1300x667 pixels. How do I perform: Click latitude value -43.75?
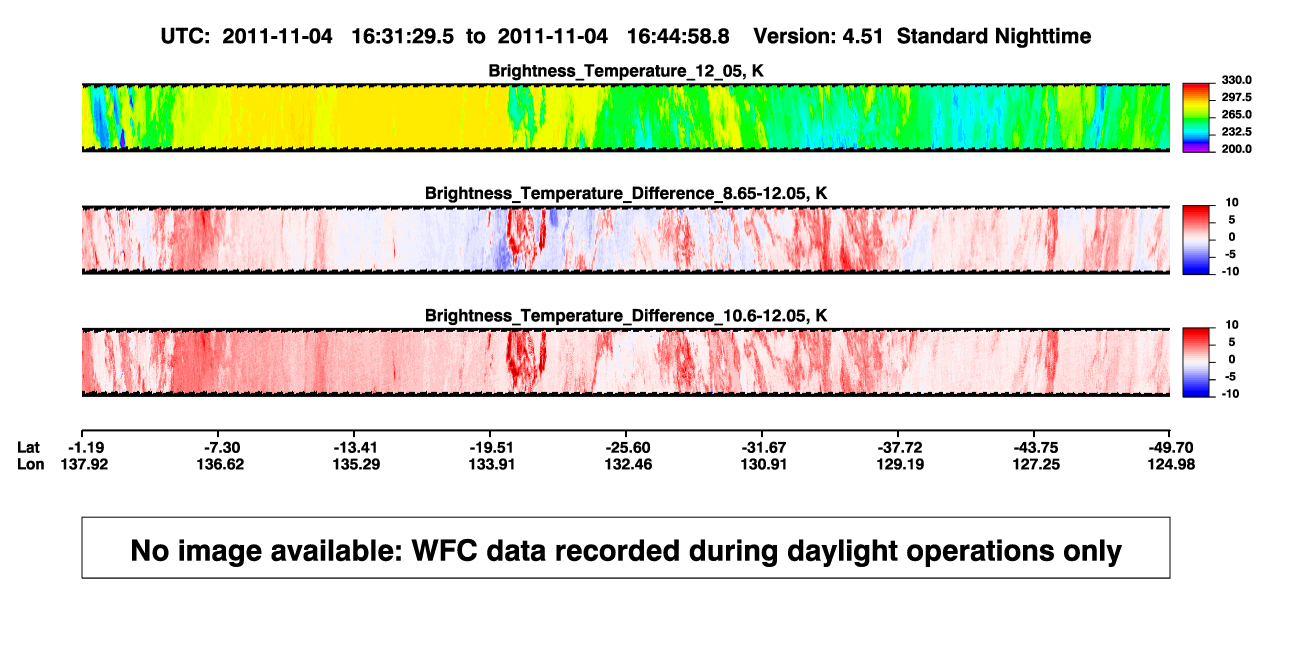1037,447
